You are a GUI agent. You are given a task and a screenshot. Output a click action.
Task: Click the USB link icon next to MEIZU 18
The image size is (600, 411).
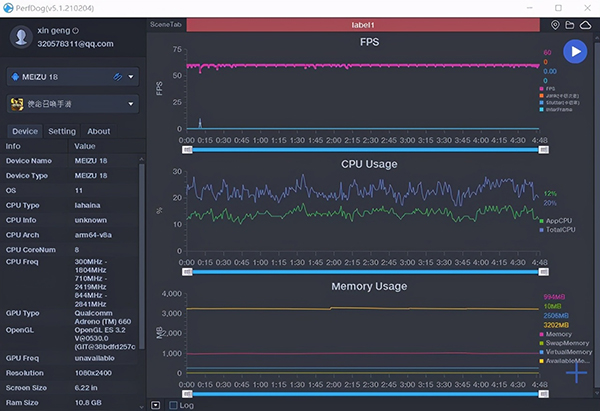coord(118,76)
